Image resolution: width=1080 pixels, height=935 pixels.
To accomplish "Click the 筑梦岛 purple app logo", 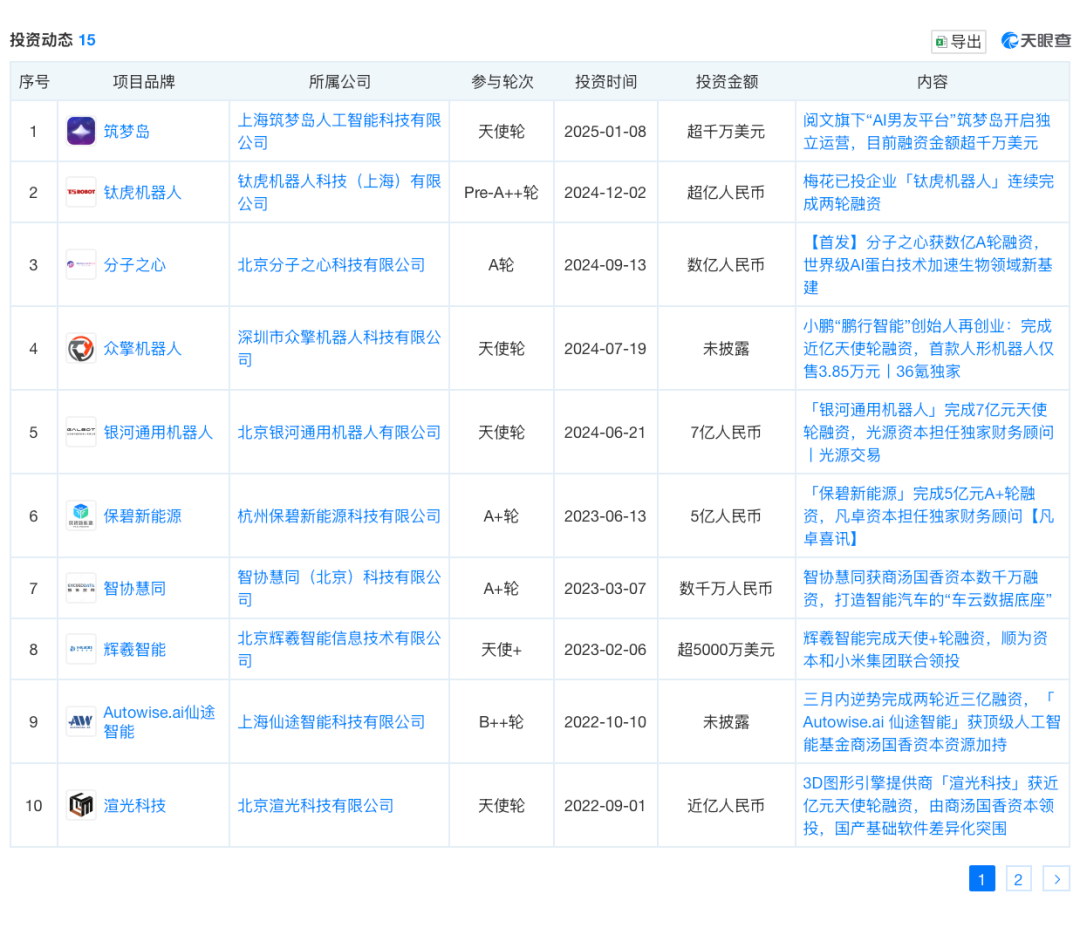I will (x=80, y=131).
